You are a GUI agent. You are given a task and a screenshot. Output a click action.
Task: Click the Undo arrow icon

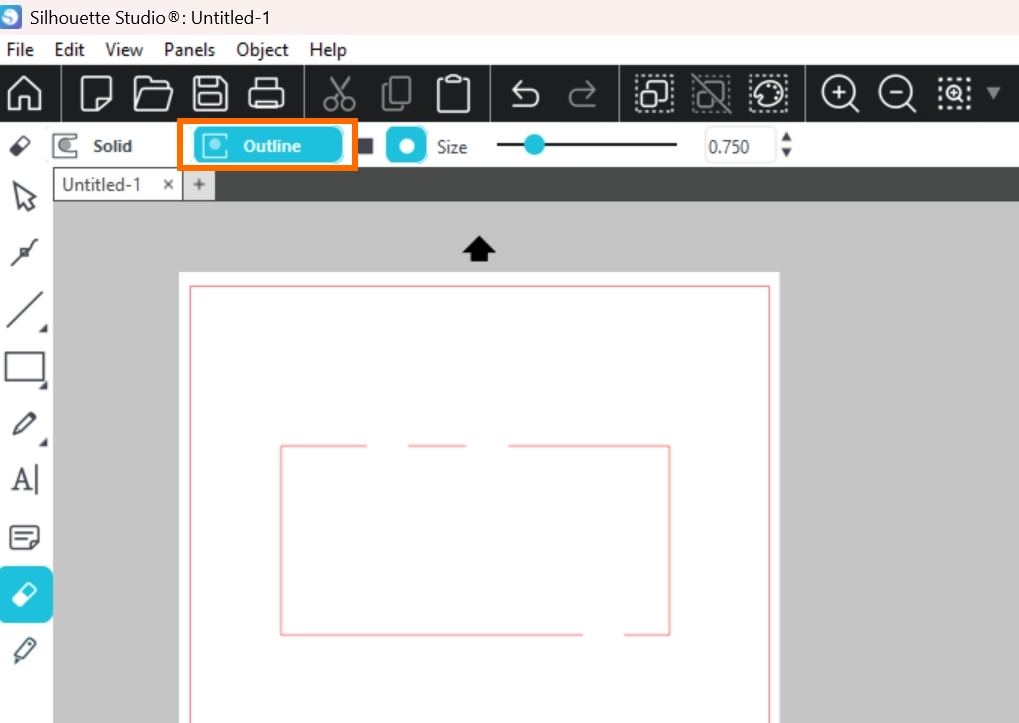tap(525, 94)
